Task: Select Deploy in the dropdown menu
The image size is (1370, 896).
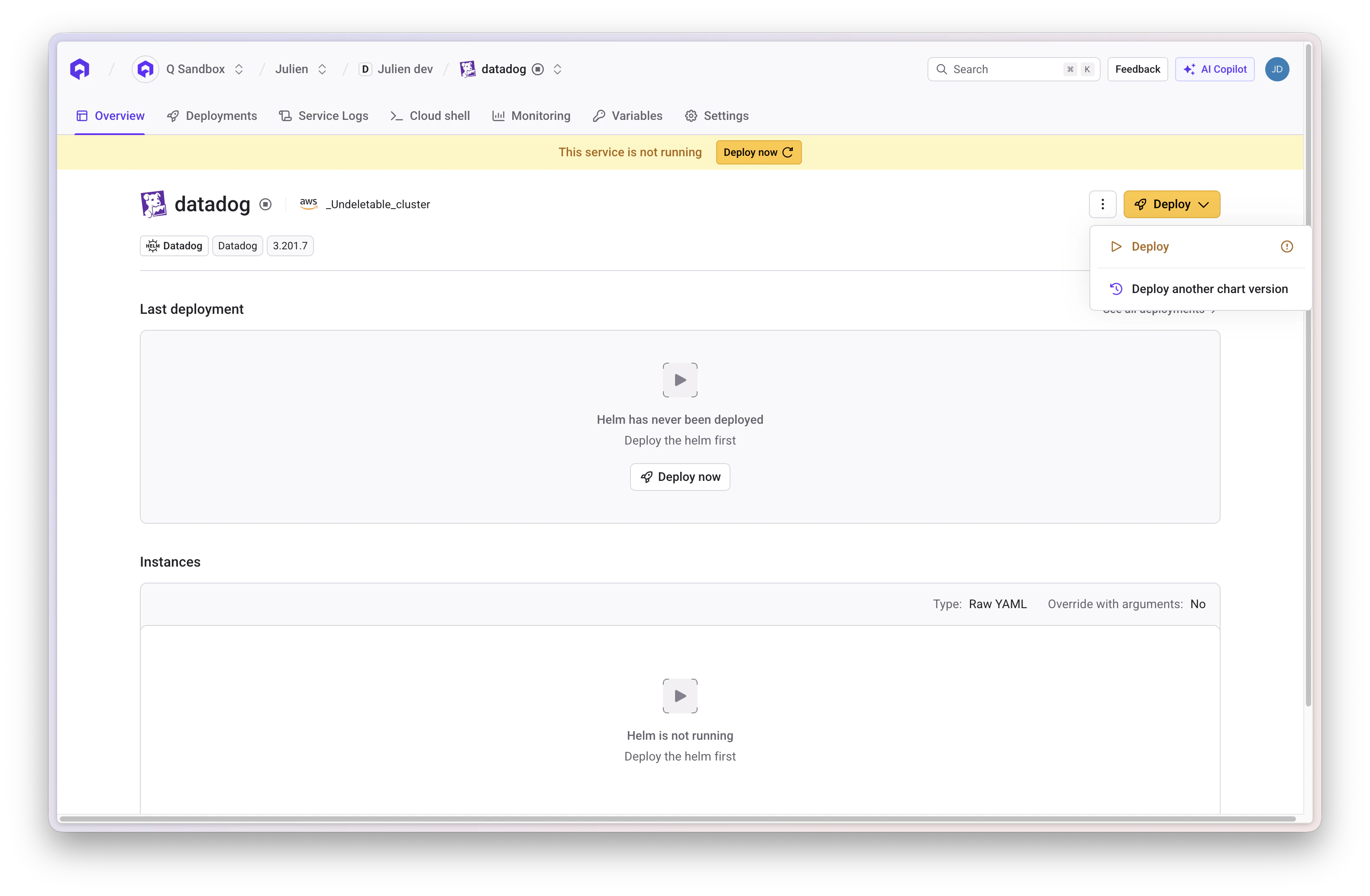Action: click(1201, 246)
